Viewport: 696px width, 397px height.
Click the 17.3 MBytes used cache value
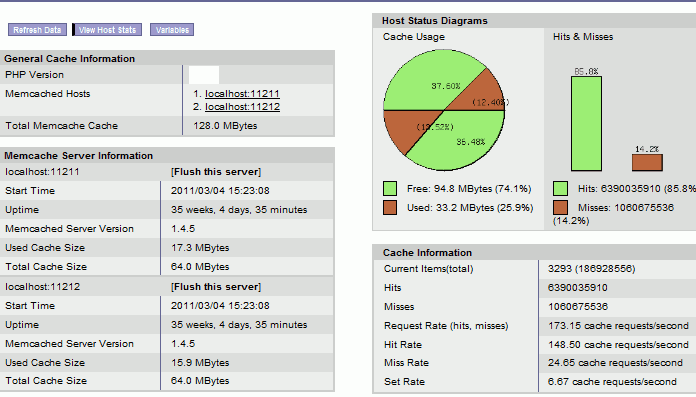(x=200, y=248)
